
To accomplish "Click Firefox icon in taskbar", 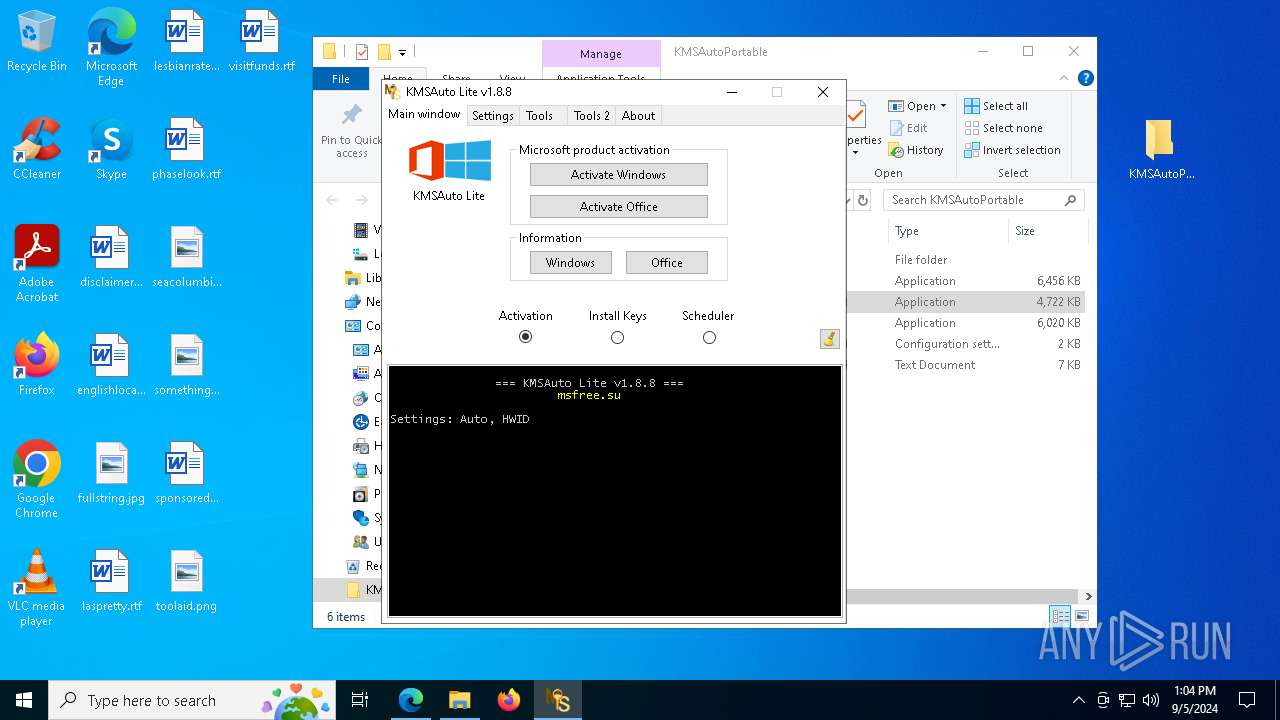I will [x=509, y=700].
